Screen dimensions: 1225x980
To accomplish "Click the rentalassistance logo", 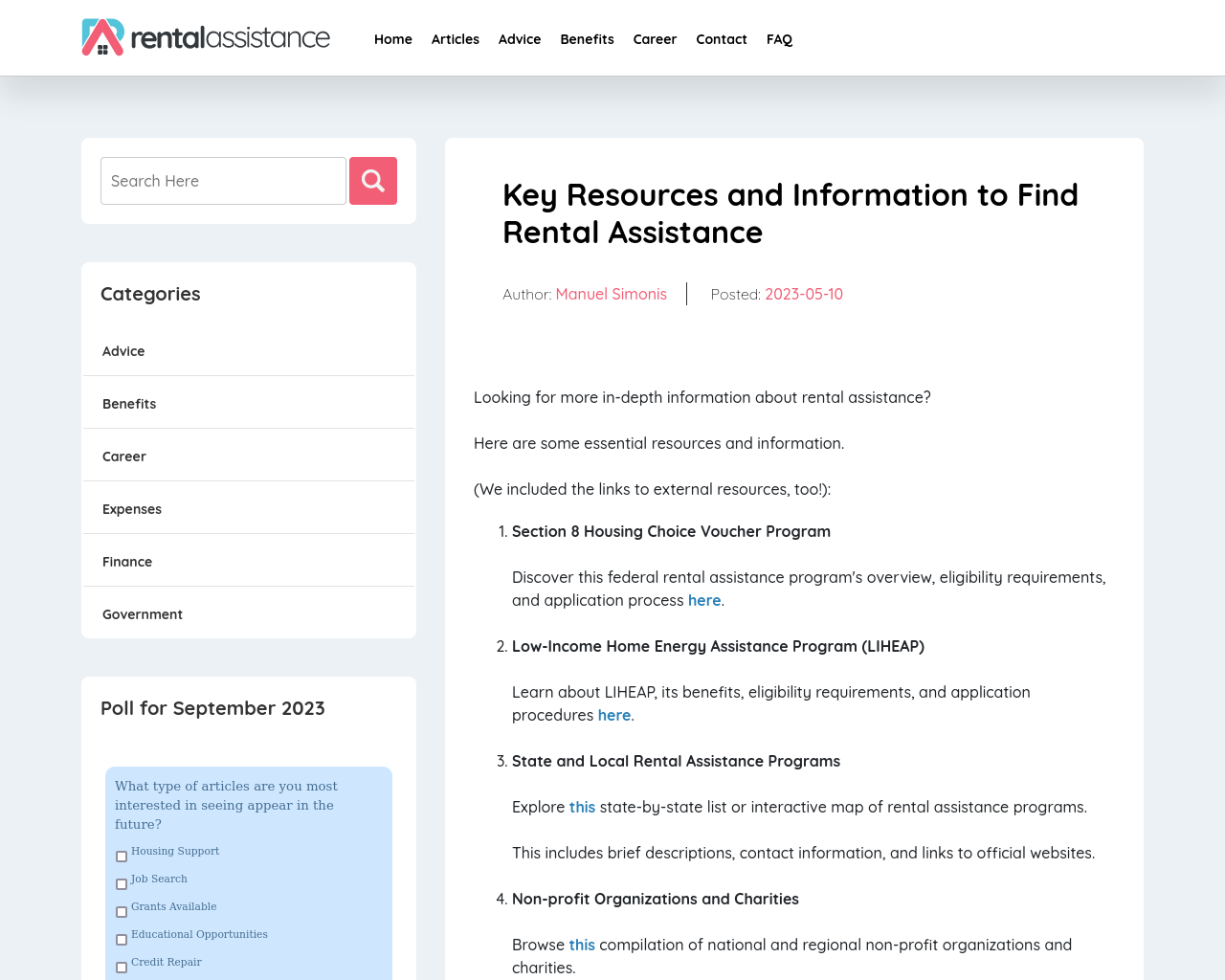I will (206, 37).
